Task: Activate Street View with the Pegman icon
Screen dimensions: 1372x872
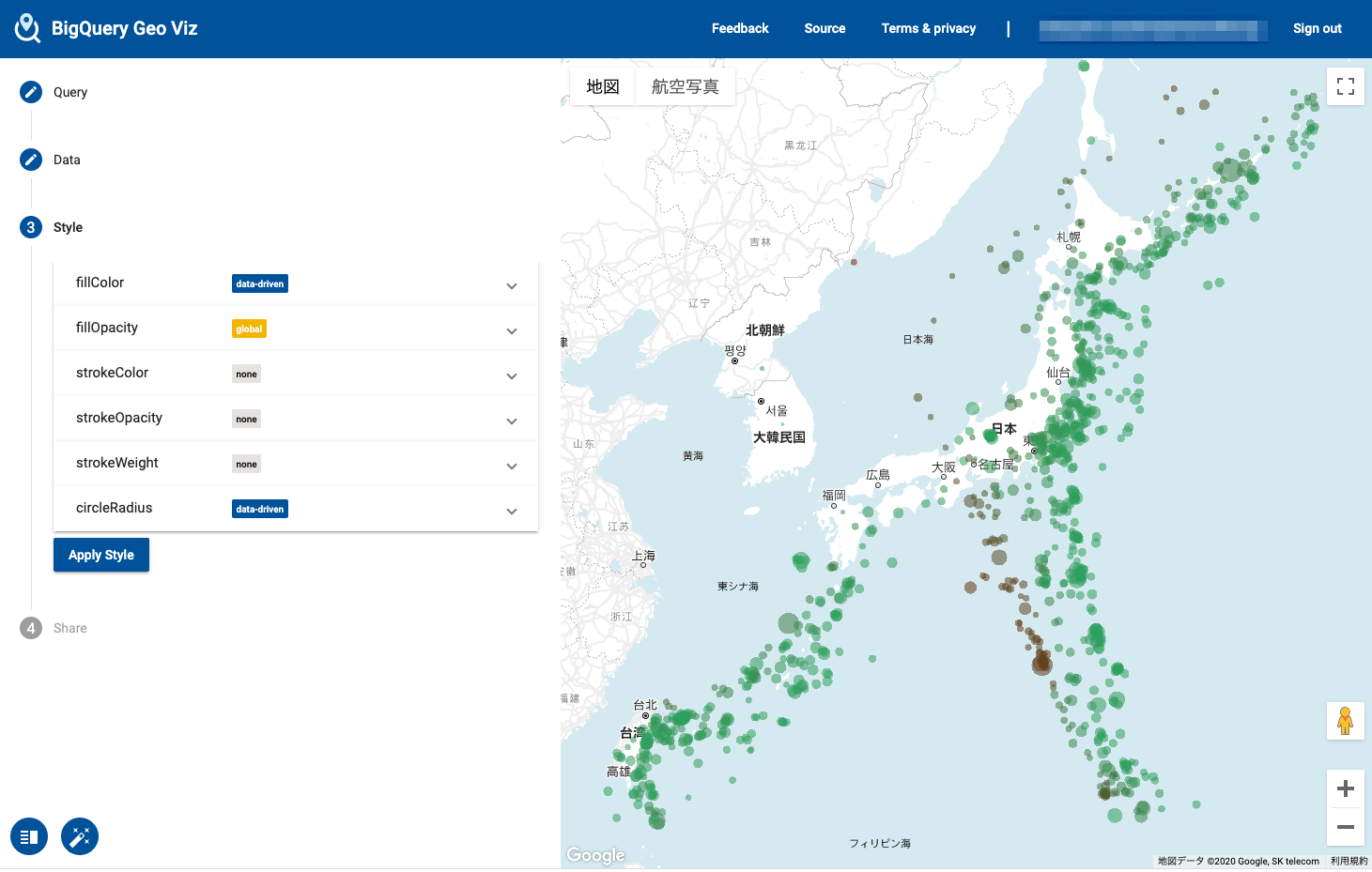Action: [1345, 721]
